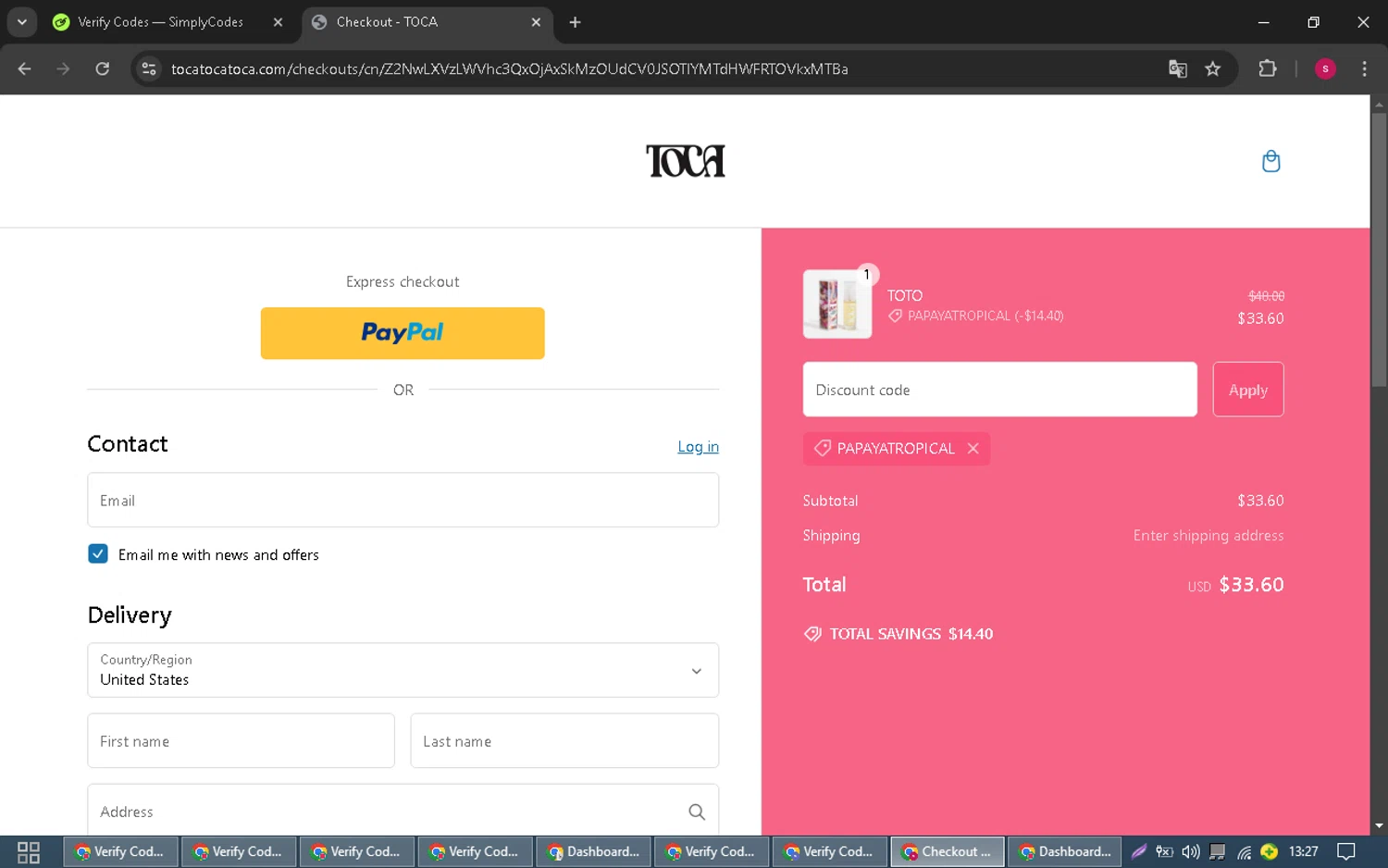The height and width of the screenshot is (868, 1388).
Task: Open the last Dashboard taskbar window
Action: (x=1065, y=851)
